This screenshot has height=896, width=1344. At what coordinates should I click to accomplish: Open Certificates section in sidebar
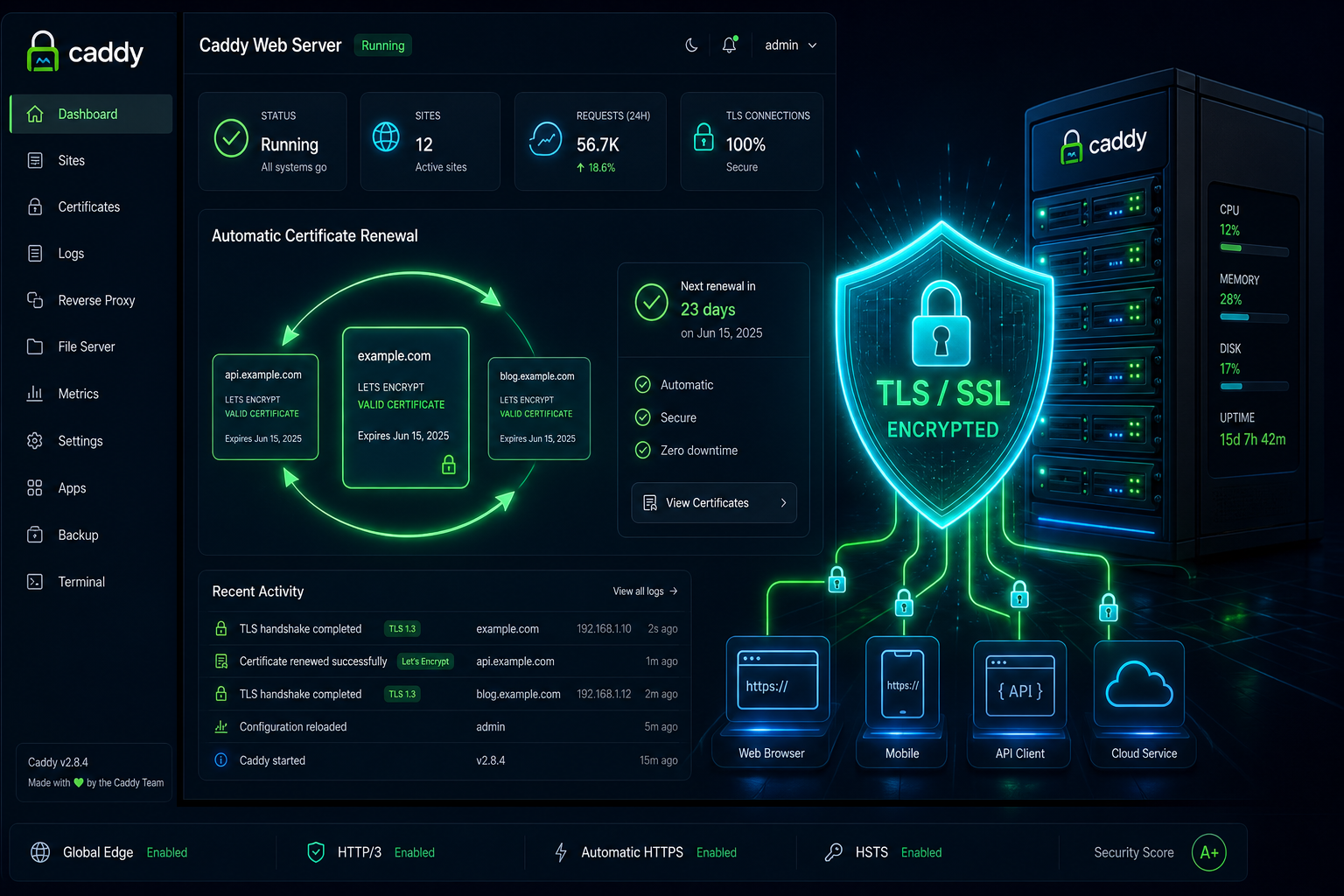tap(91, 206)
